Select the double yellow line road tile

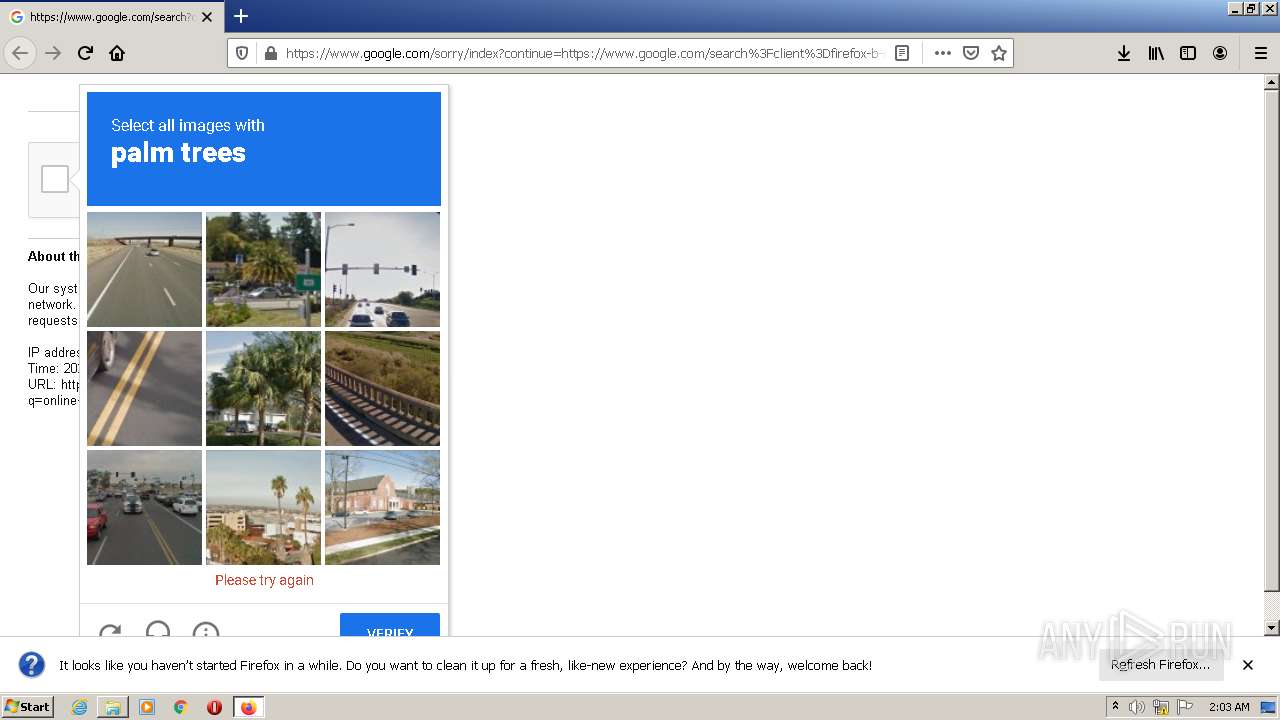pyautogui.click(x=144, y=388)
